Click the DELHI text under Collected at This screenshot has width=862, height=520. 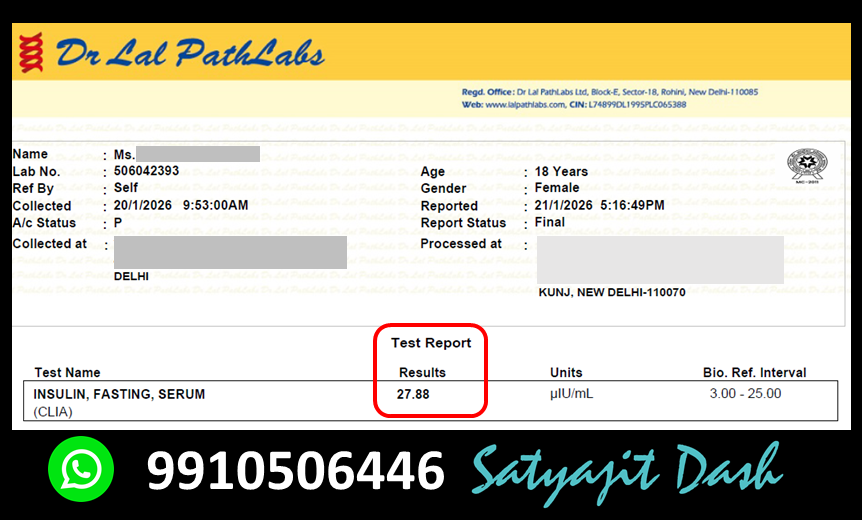click(131, 276)
